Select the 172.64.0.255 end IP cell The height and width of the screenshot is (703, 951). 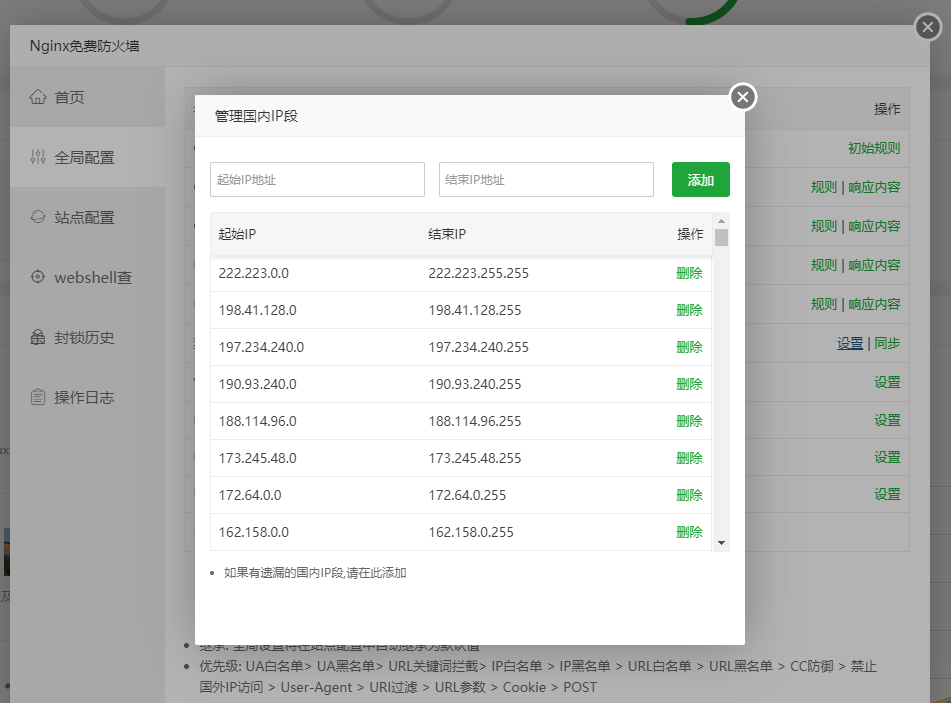coord(467,495)
